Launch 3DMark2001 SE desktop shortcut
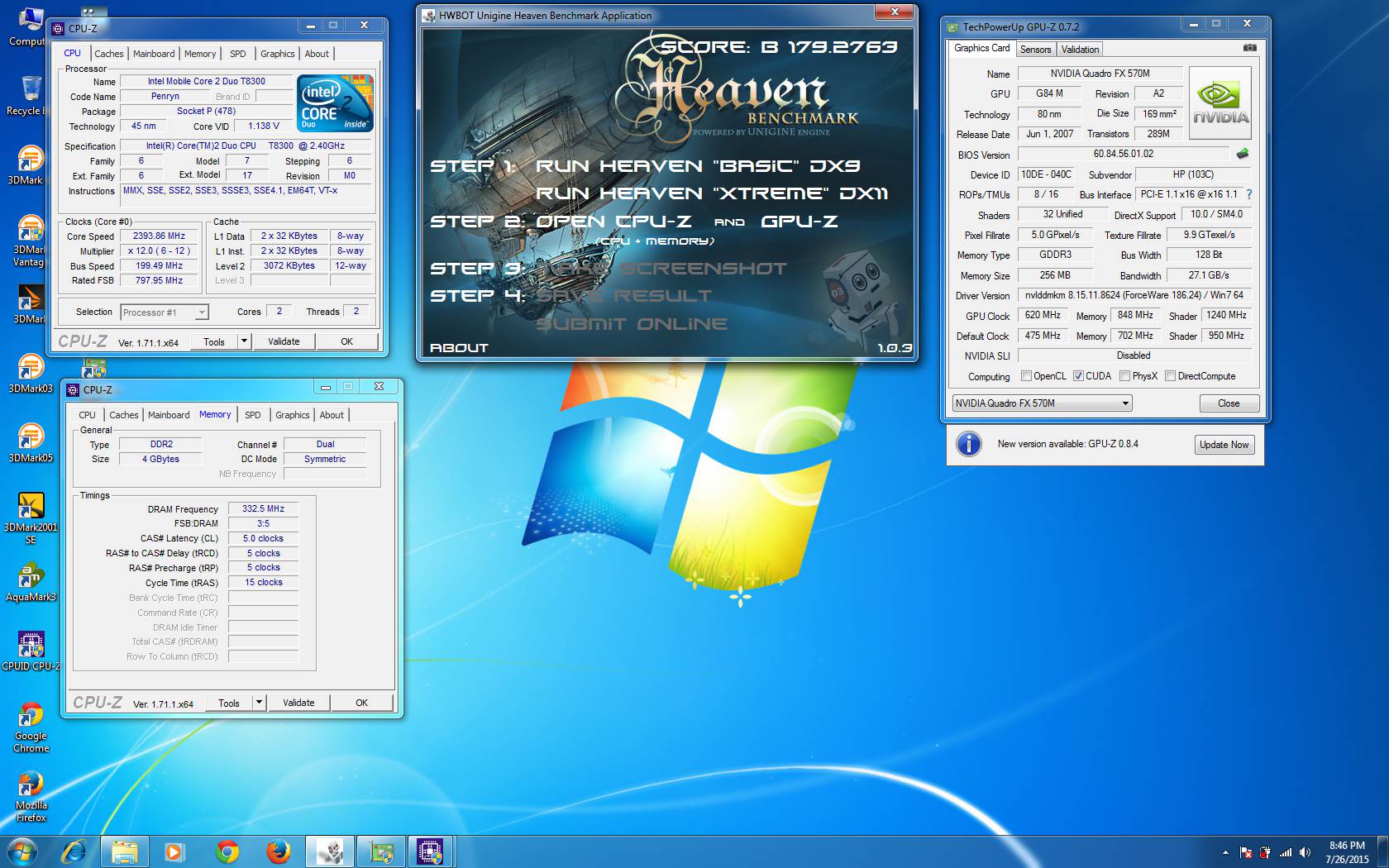 coord(31,517)
